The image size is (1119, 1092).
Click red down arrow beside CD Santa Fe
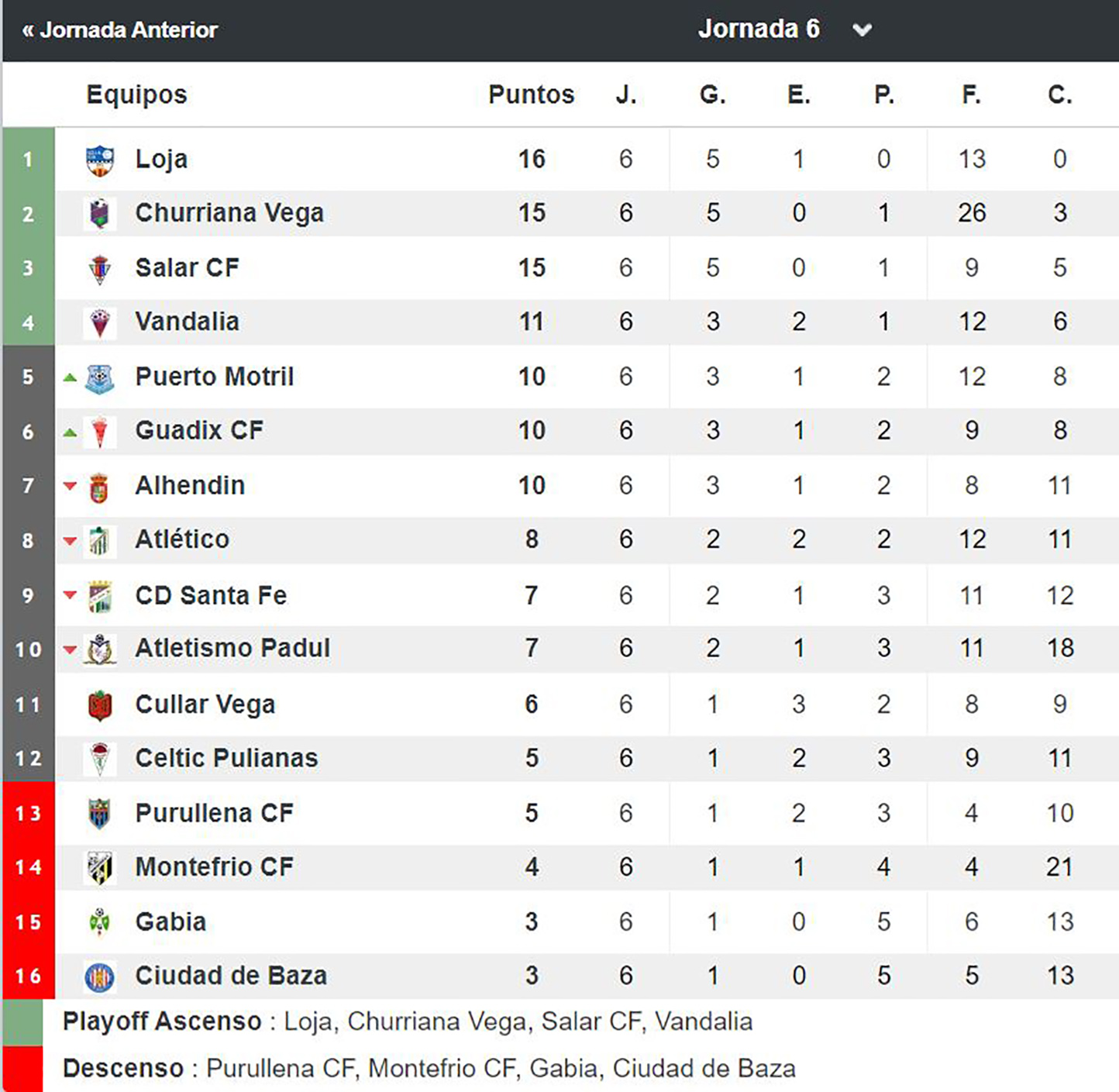[70, 595]
